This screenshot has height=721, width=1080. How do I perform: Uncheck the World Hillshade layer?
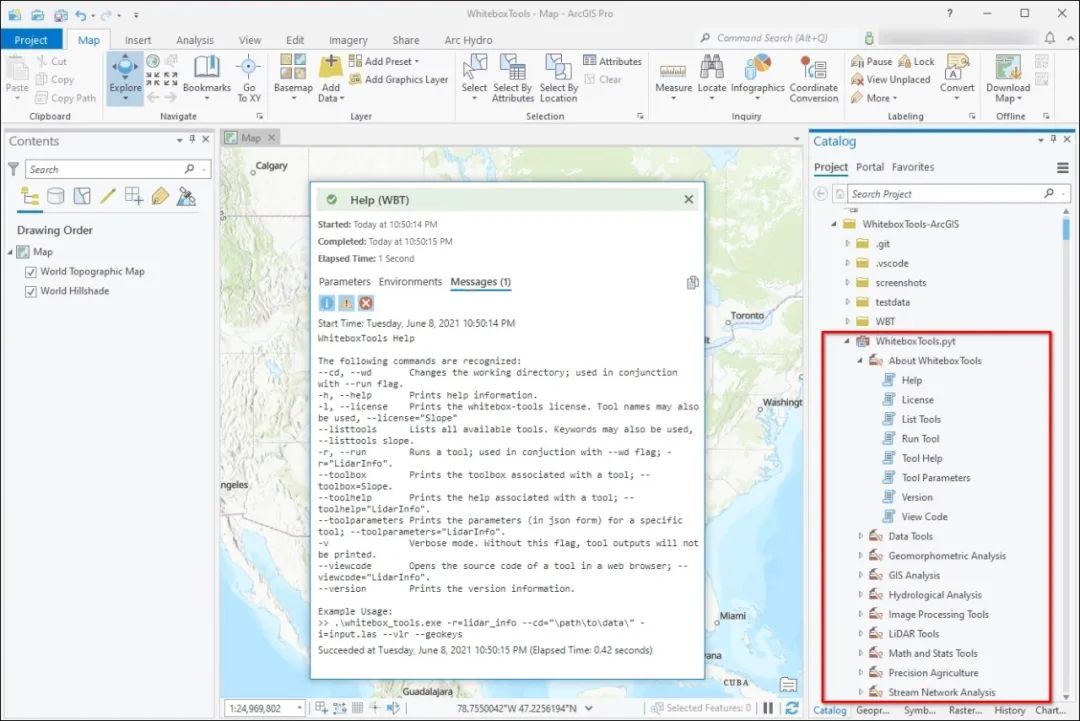click(x=31, y=289)
